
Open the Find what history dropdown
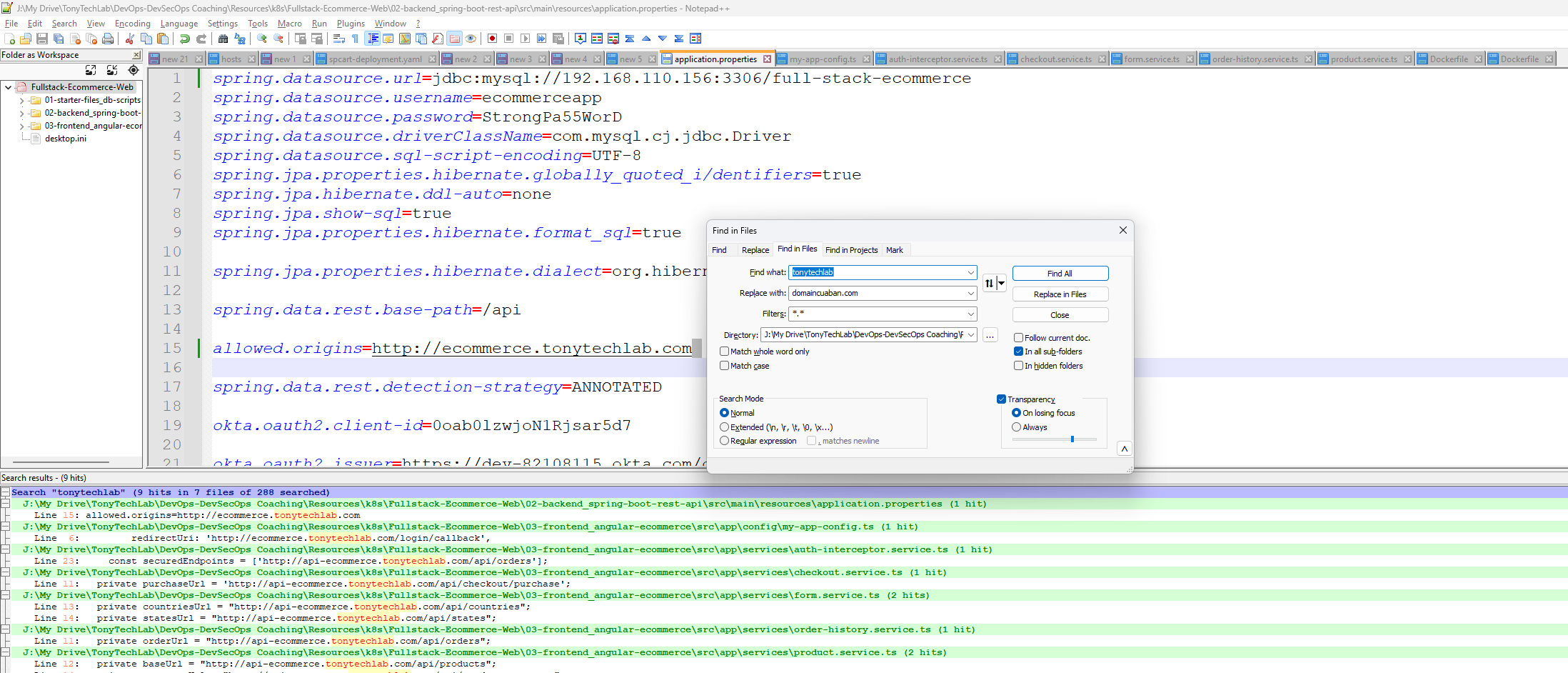[x=970, y=272]
